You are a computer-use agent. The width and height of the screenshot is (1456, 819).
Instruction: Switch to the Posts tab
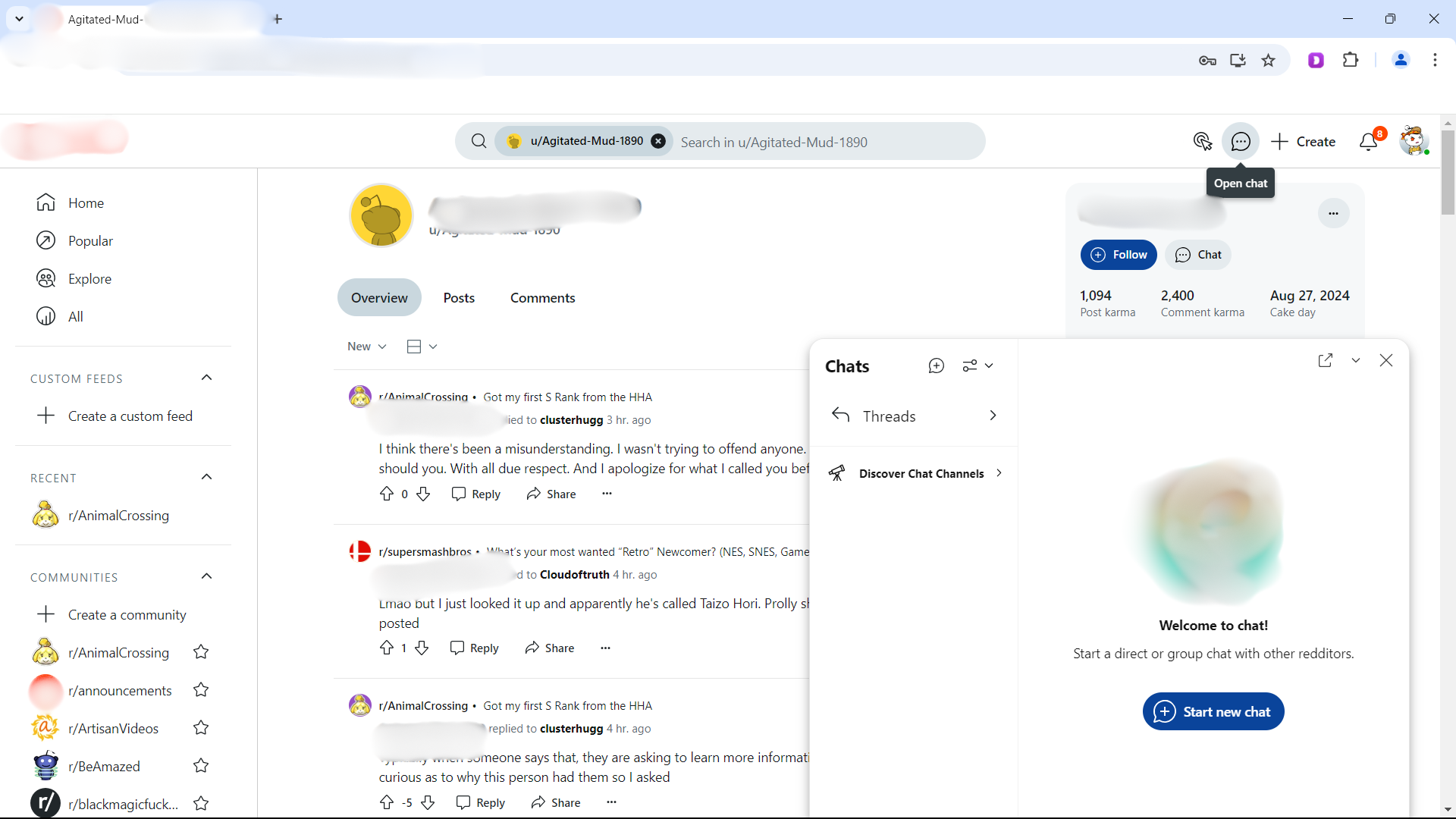pos(459,298)
